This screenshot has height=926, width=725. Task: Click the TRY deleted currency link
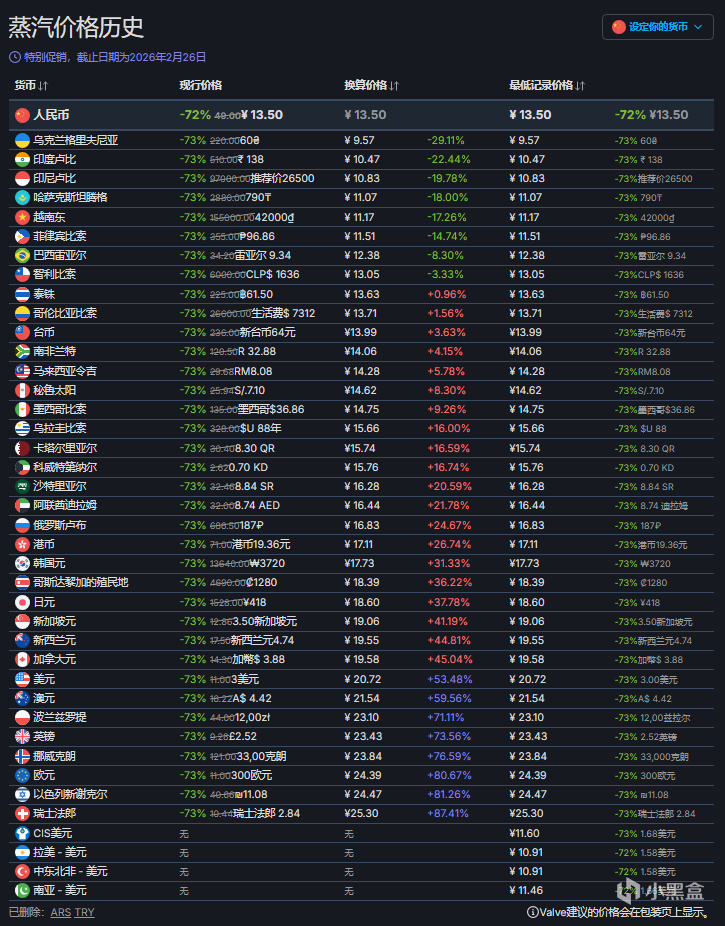pyautogui.click(x=84, y=912)
